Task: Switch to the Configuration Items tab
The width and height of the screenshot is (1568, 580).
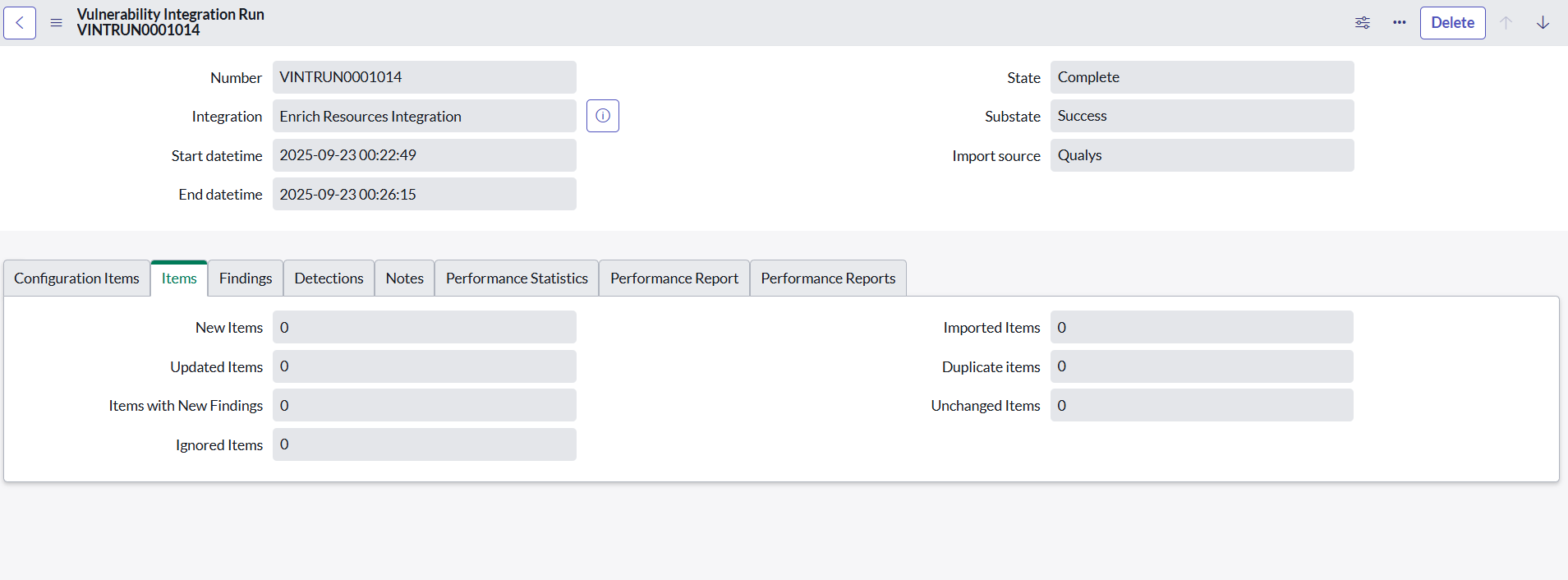Action: 77,278
